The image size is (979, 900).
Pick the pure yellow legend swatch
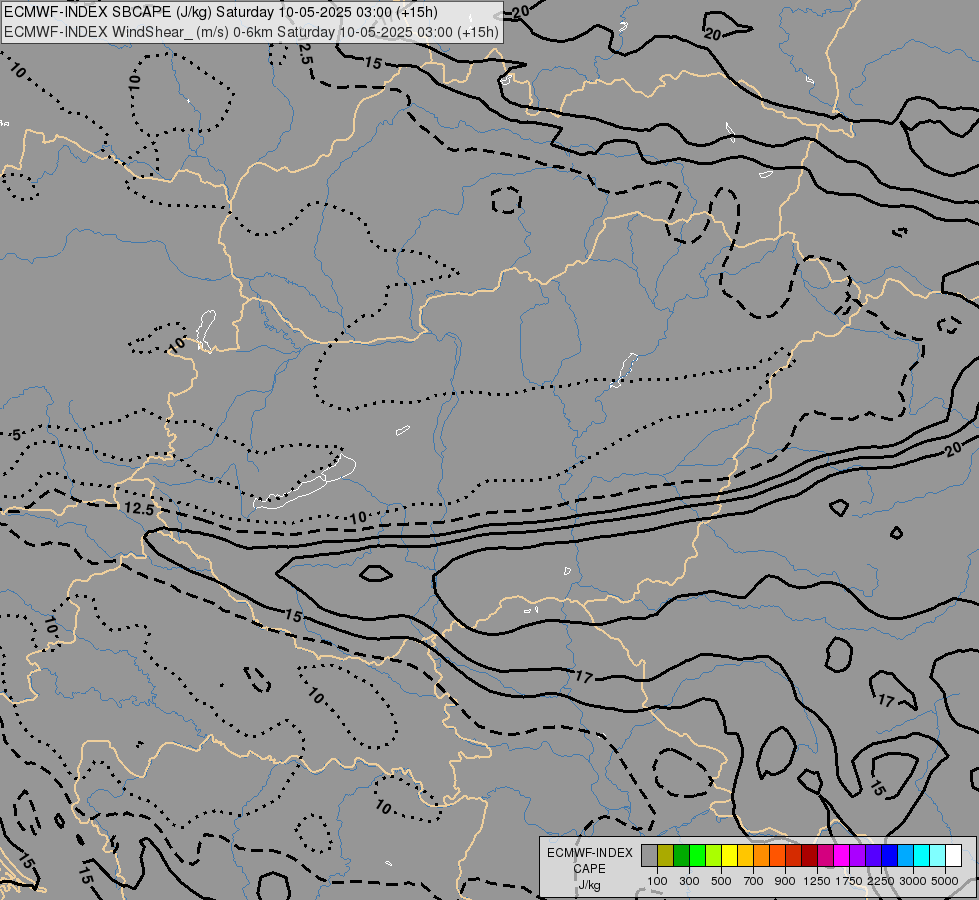pos(729,856)
